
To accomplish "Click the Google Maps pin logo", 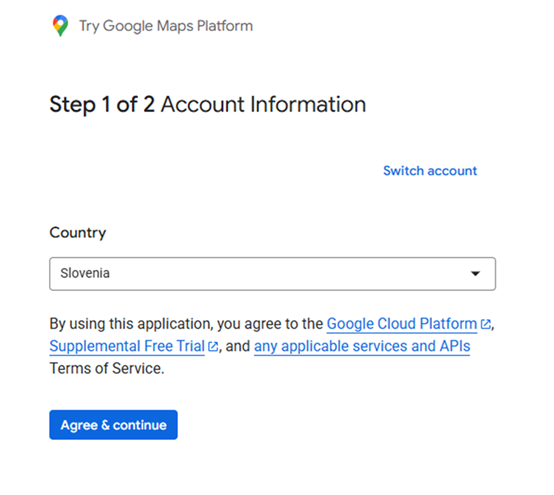I will 60,25.
